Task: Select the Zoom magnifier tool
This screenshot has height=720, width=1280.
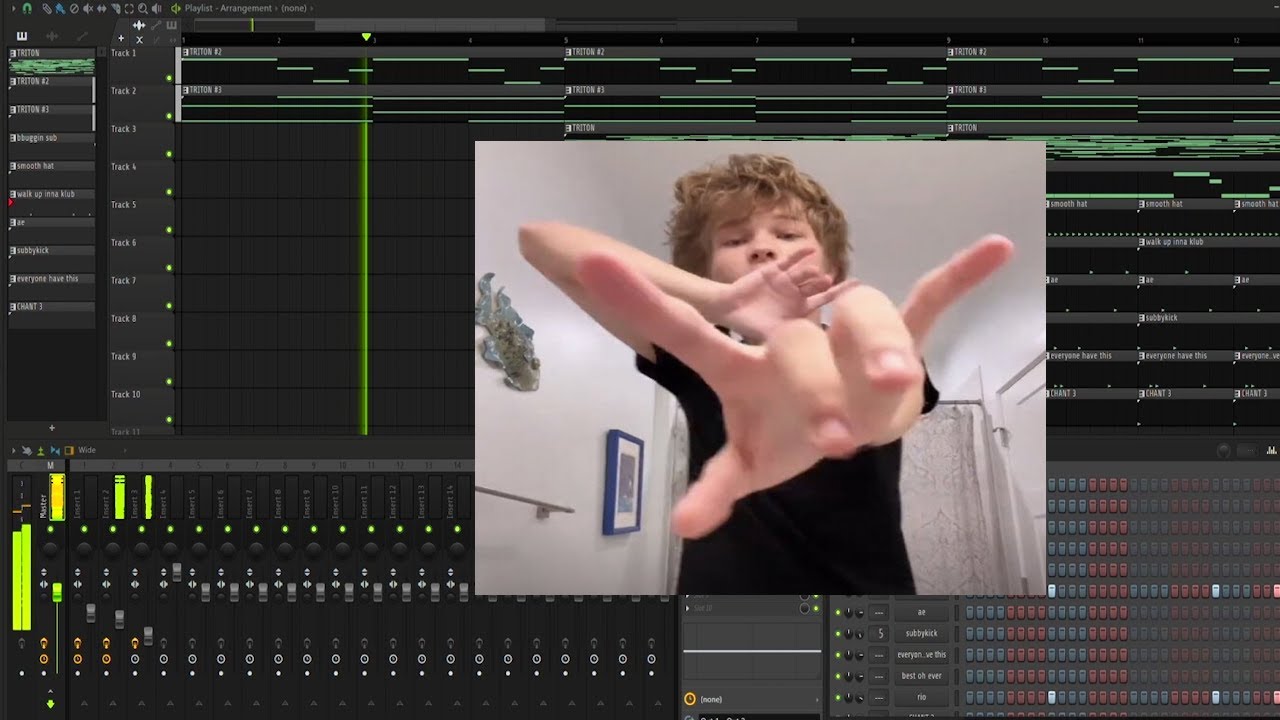Action: (x=143, y=9)
